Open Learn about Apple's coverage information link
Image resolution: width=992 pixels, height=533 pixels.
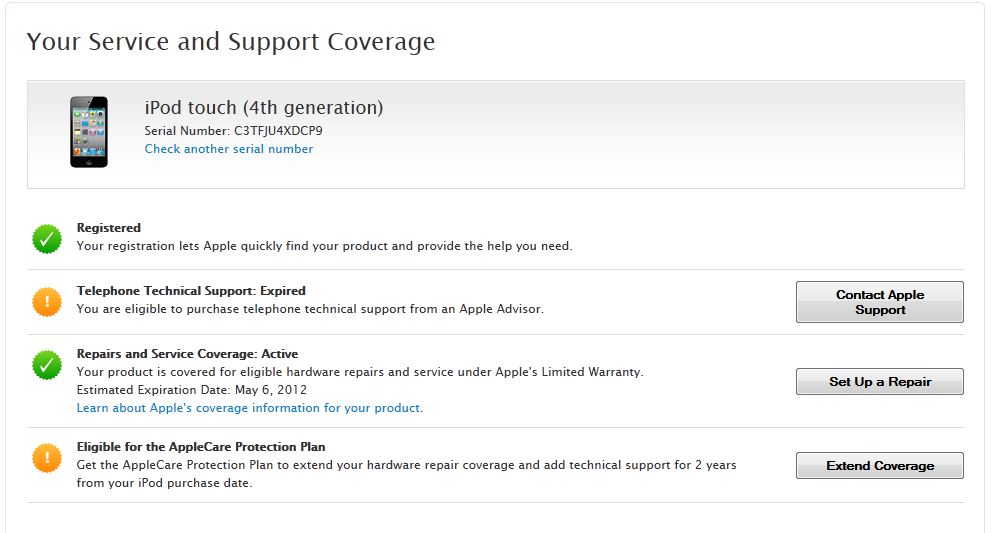pyautogui.click(x=249, y=408)
